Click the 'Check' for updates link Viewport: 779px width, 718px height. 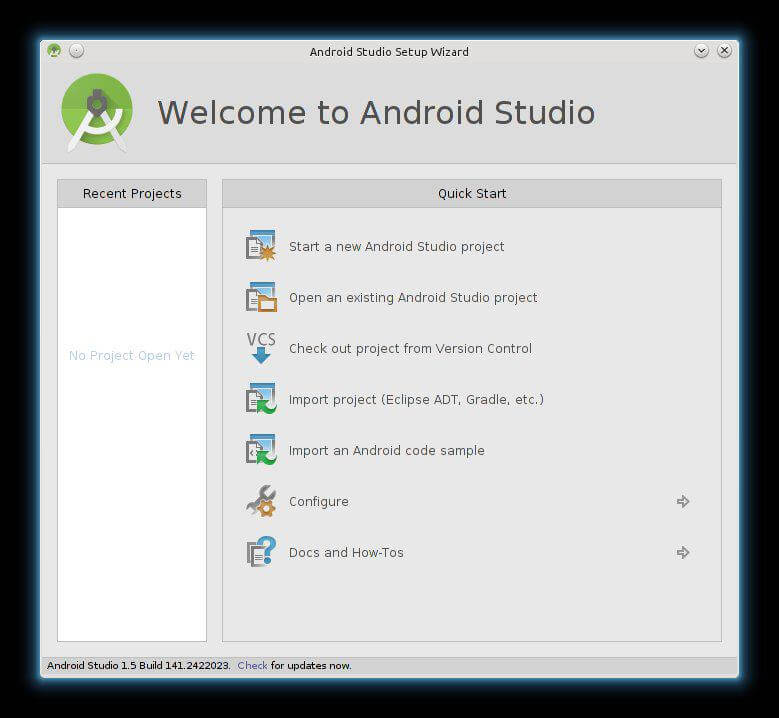(252, 666)
